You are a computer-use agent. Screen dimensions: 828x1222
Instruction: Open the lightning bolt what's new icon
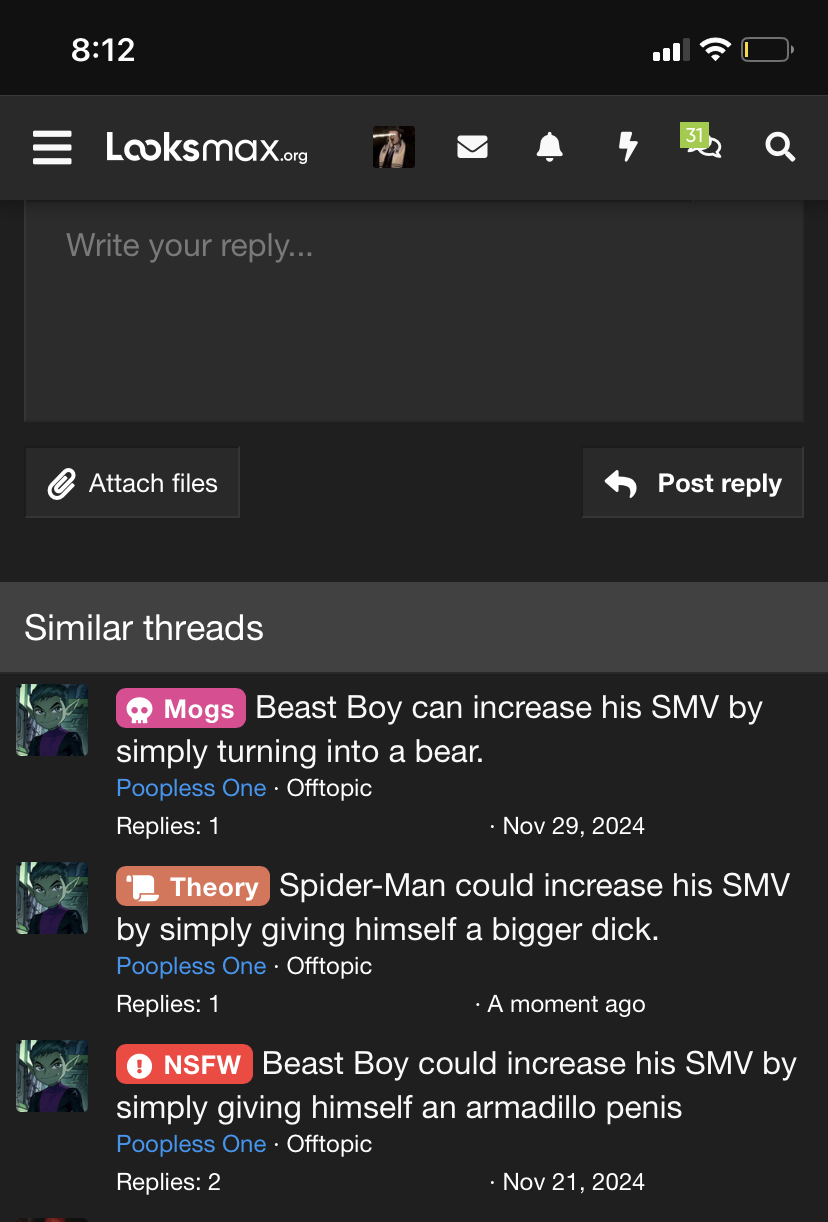click(627, 148)
